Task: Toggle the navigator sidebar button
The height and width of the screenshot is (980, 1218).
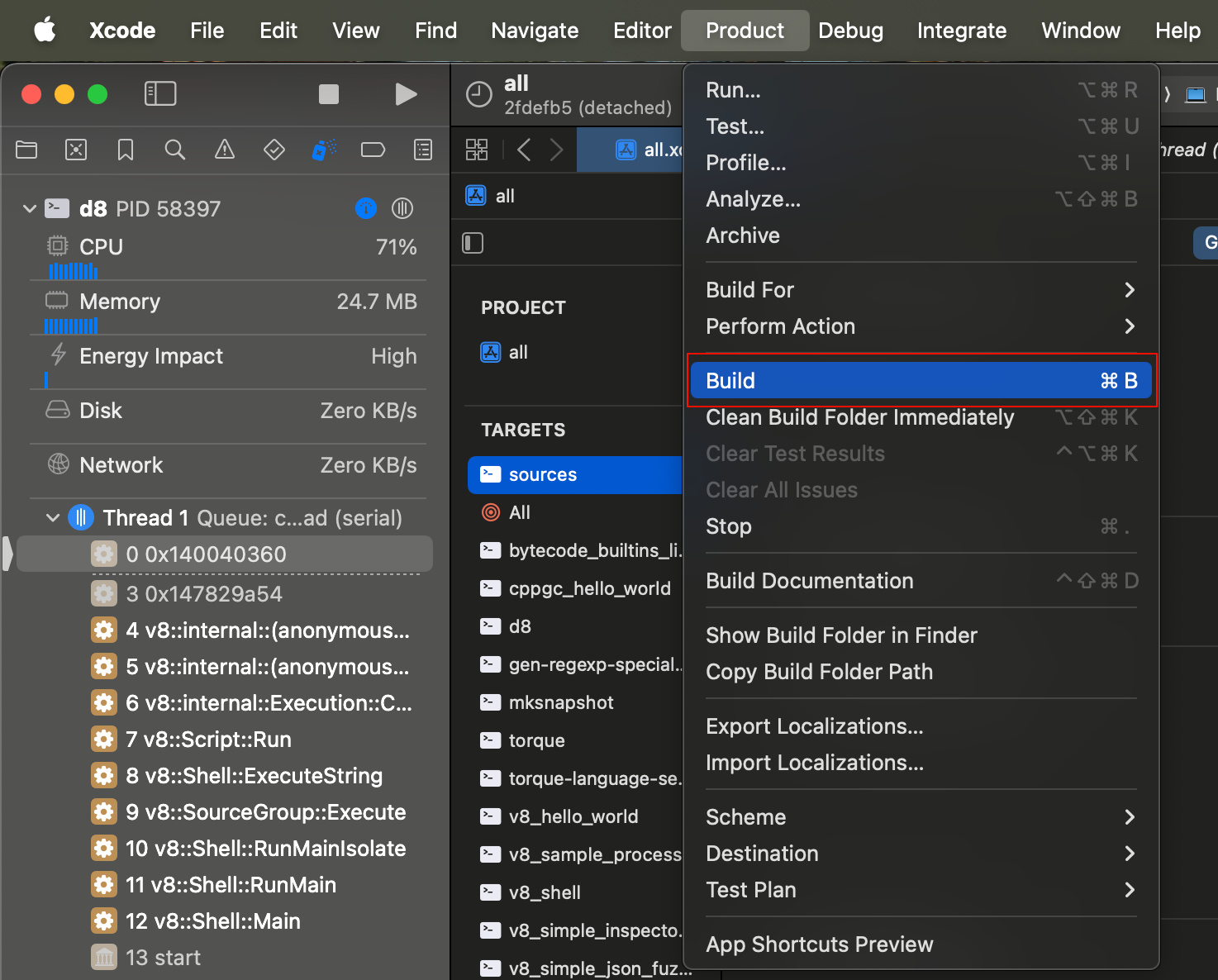Action: [x=160, y=94]
